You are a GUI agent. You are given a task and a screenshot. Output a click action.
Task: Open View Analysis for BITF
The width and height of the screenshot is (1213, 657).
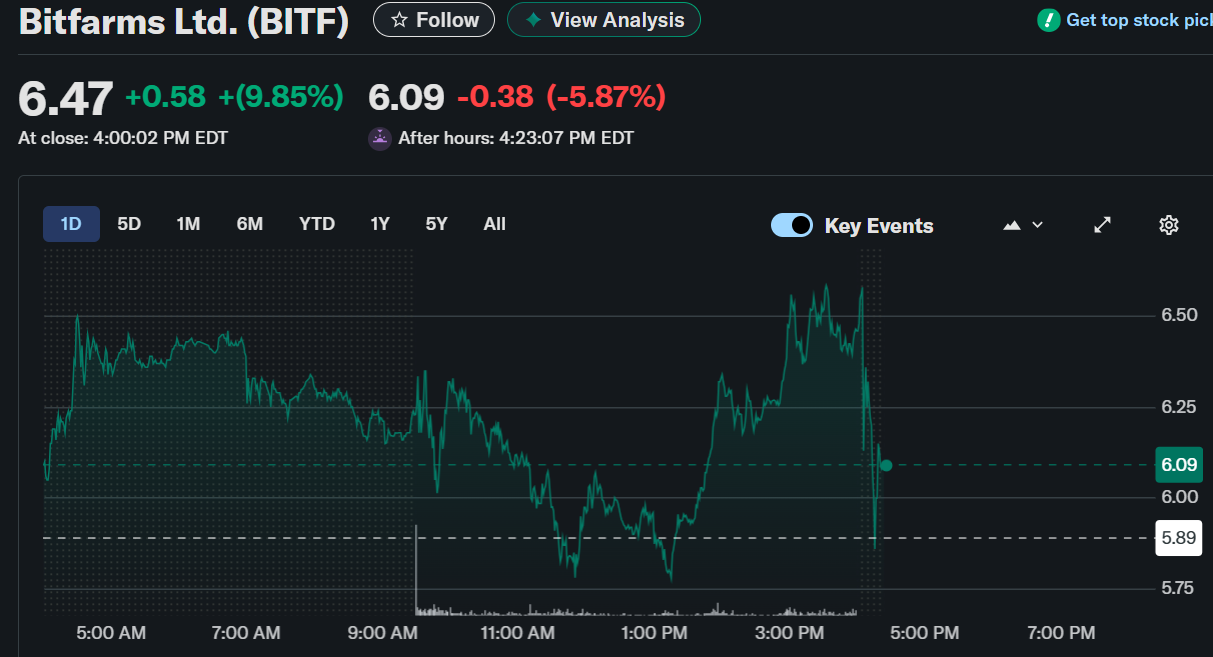click(x=603, y=20)
